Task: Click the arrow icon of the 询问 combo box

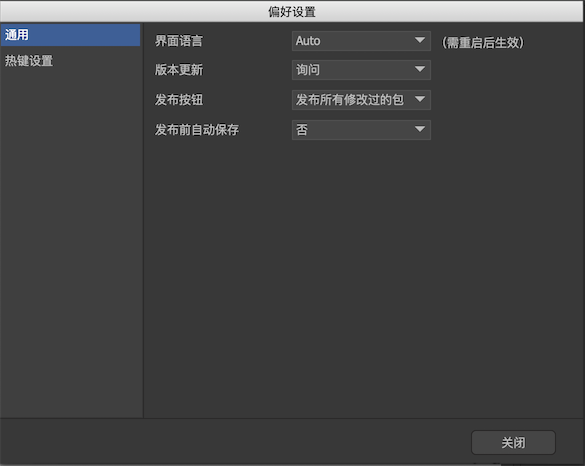Action: coord(420,69)
